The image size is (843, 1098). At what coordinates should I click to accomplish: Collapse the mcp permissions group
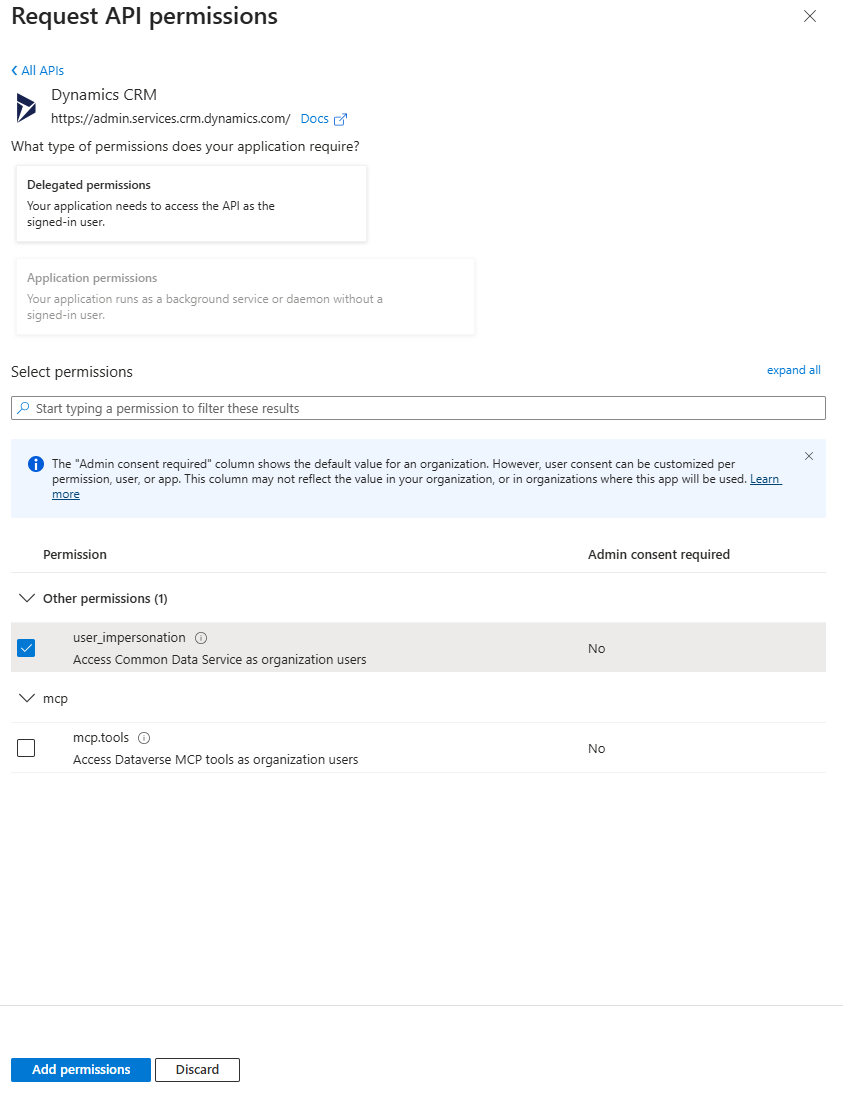point(27,698)
